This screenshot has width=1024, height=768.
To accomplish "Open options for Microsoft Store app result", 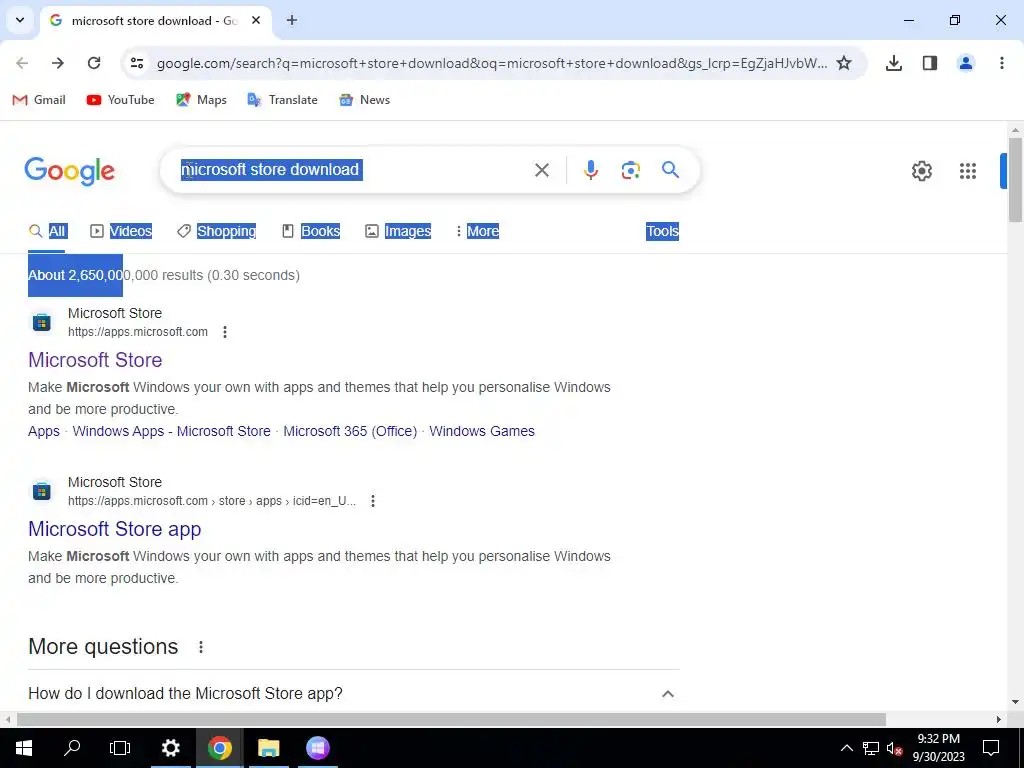I will (x=373, y=501).
